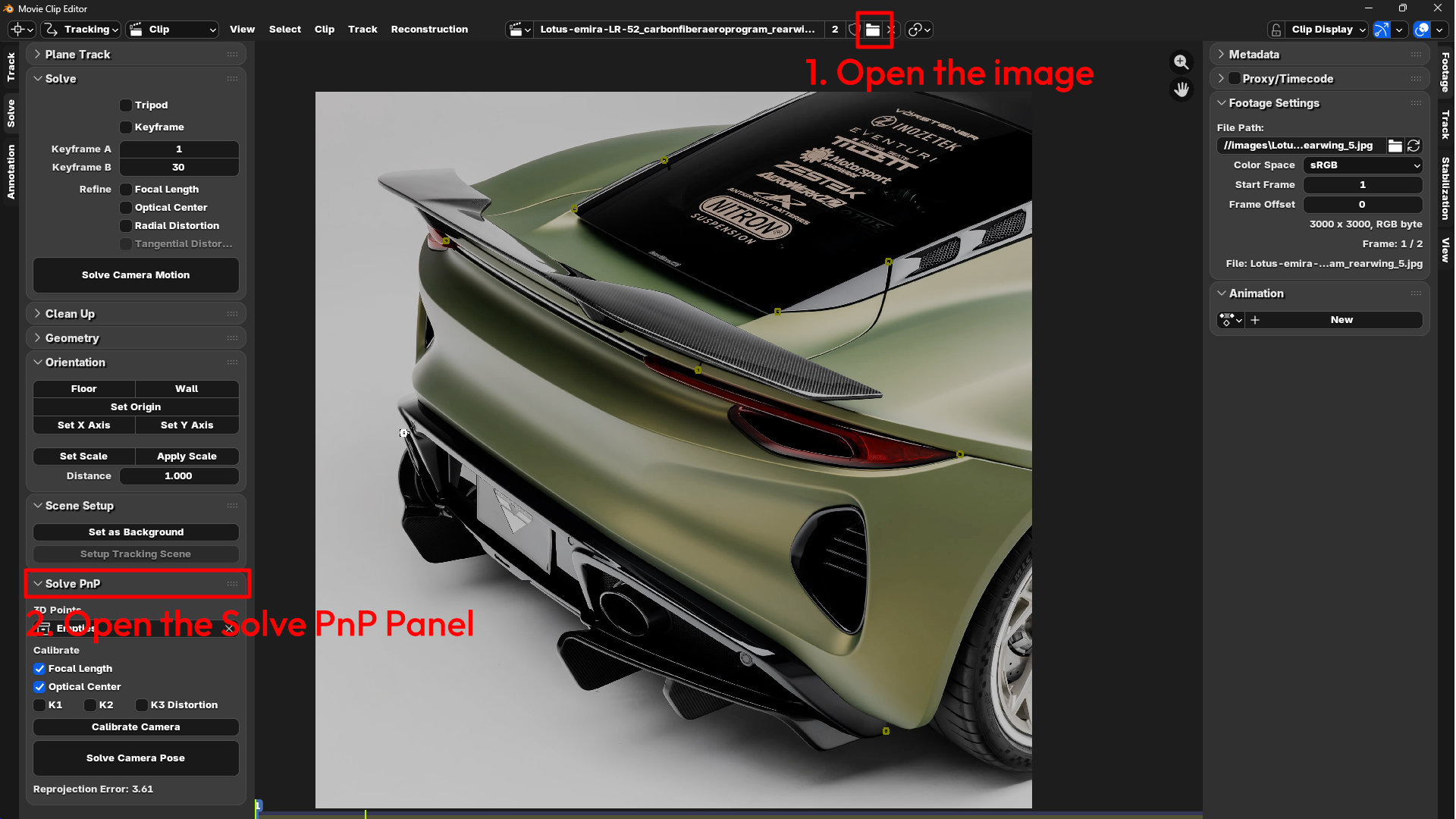Collapse the Orientation panel
The width and height of the screenshot is (1456, 819).
pyautogui.click(x=136, y=362)
